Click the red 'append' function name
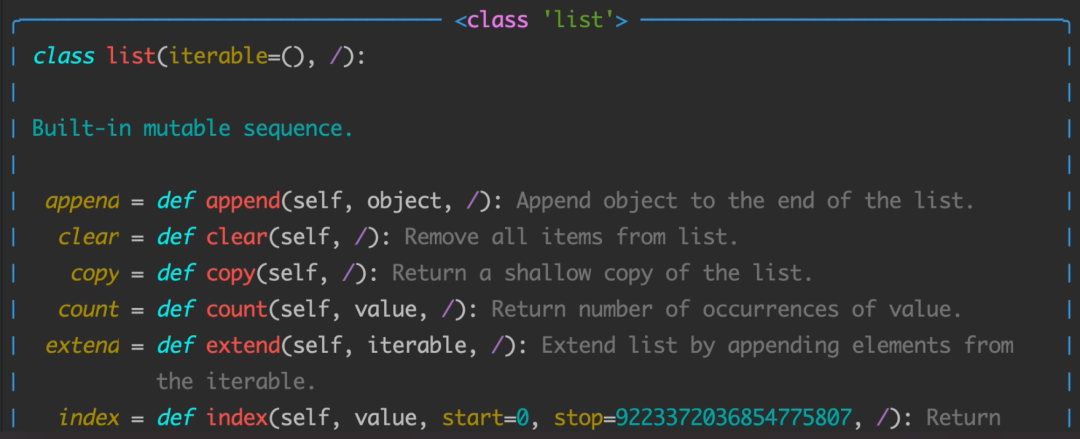 pyautogui.click(x=242, y=201)
